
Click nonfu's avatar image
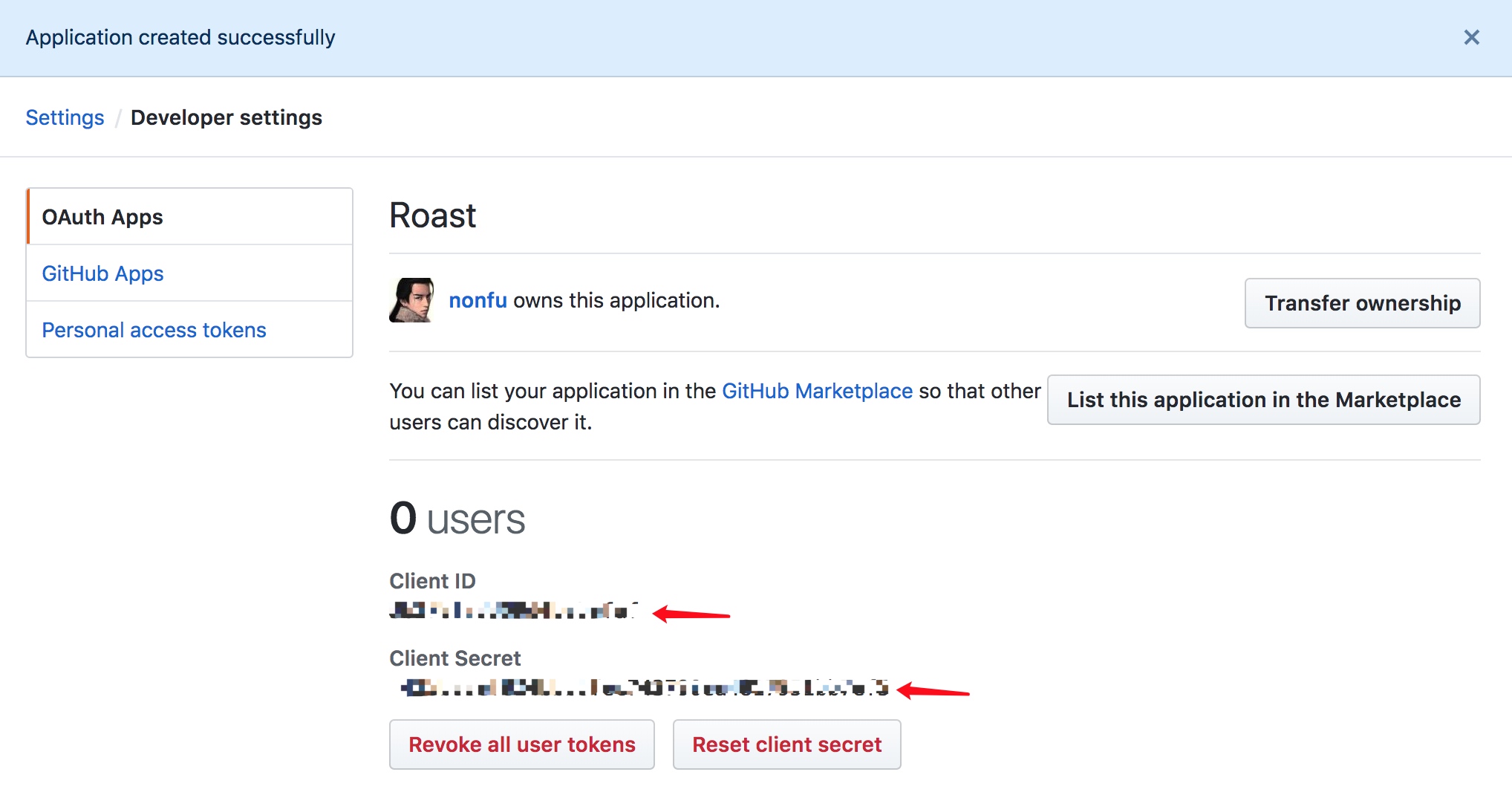(411, 300)
